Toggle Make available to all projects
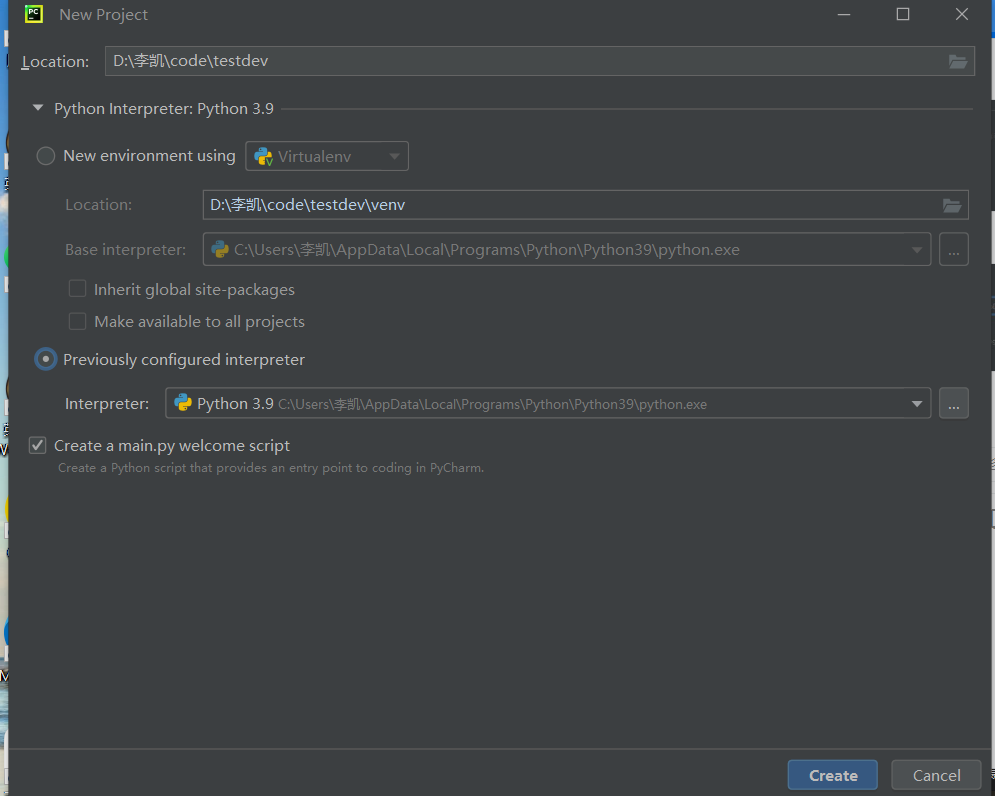 pos(77,321)
